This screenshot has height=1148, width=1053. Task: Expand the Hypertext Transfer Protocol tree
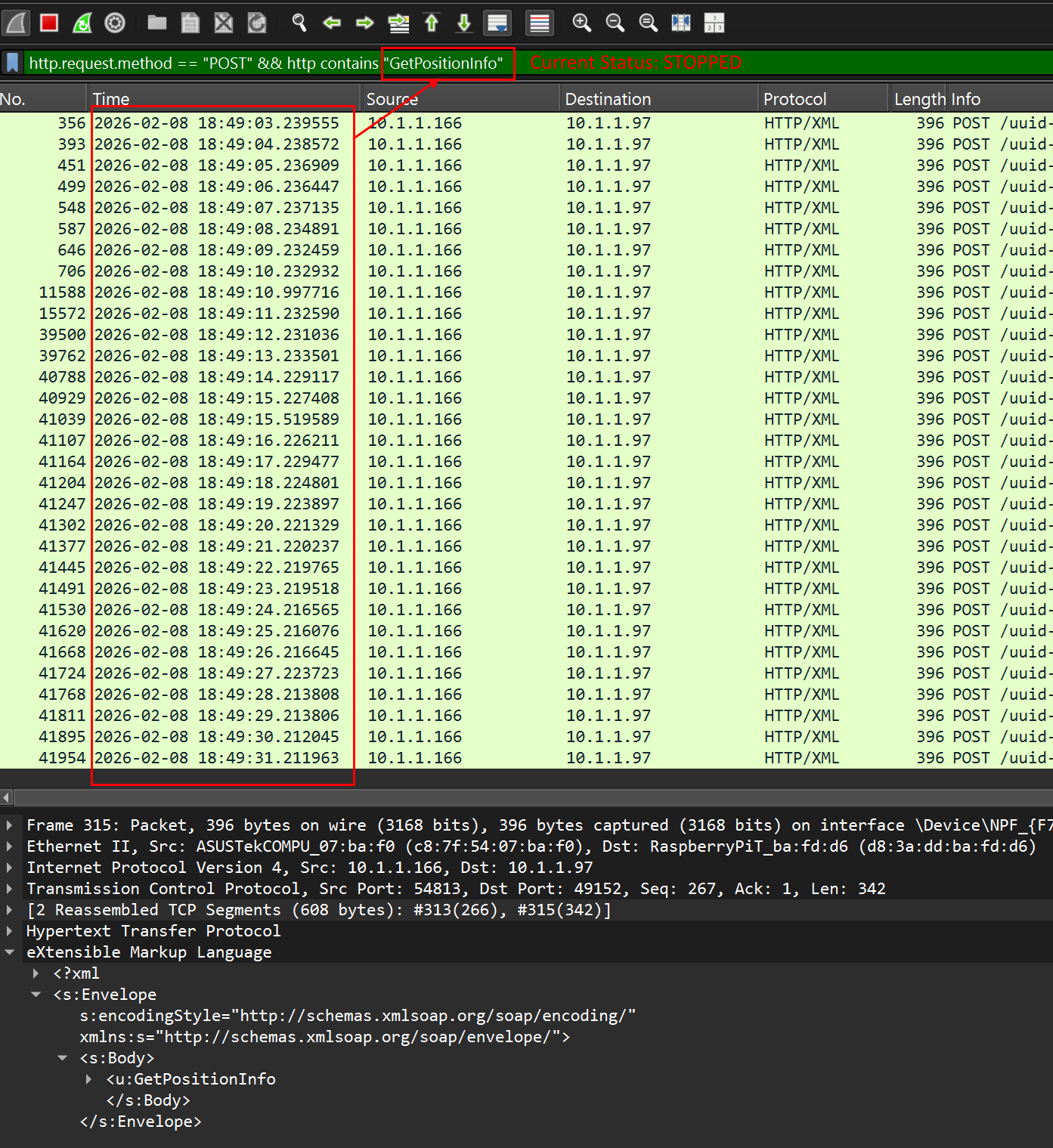[x=9, y=931]
